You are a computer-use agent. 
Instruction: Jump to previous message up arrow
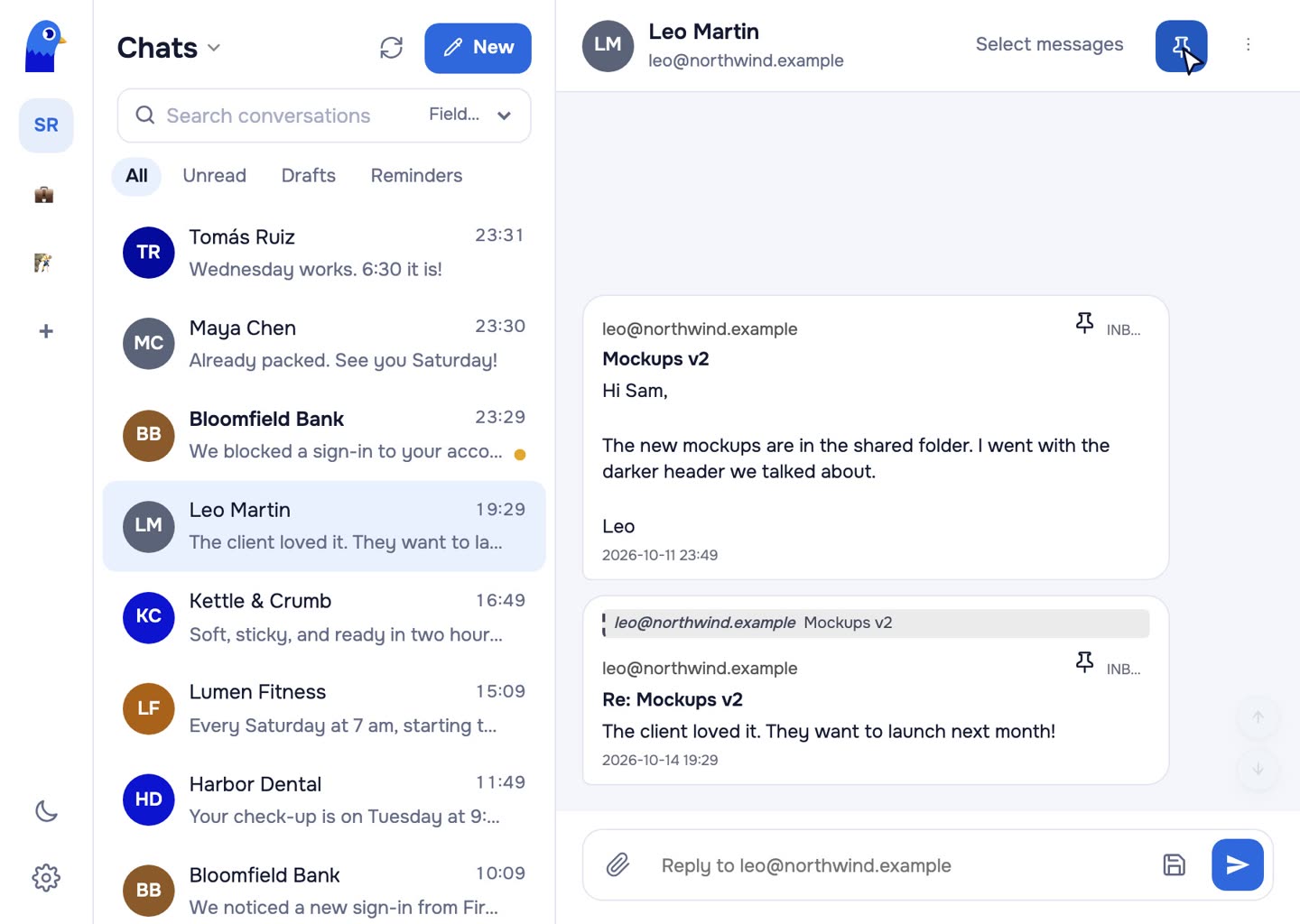coord(1258,717)
